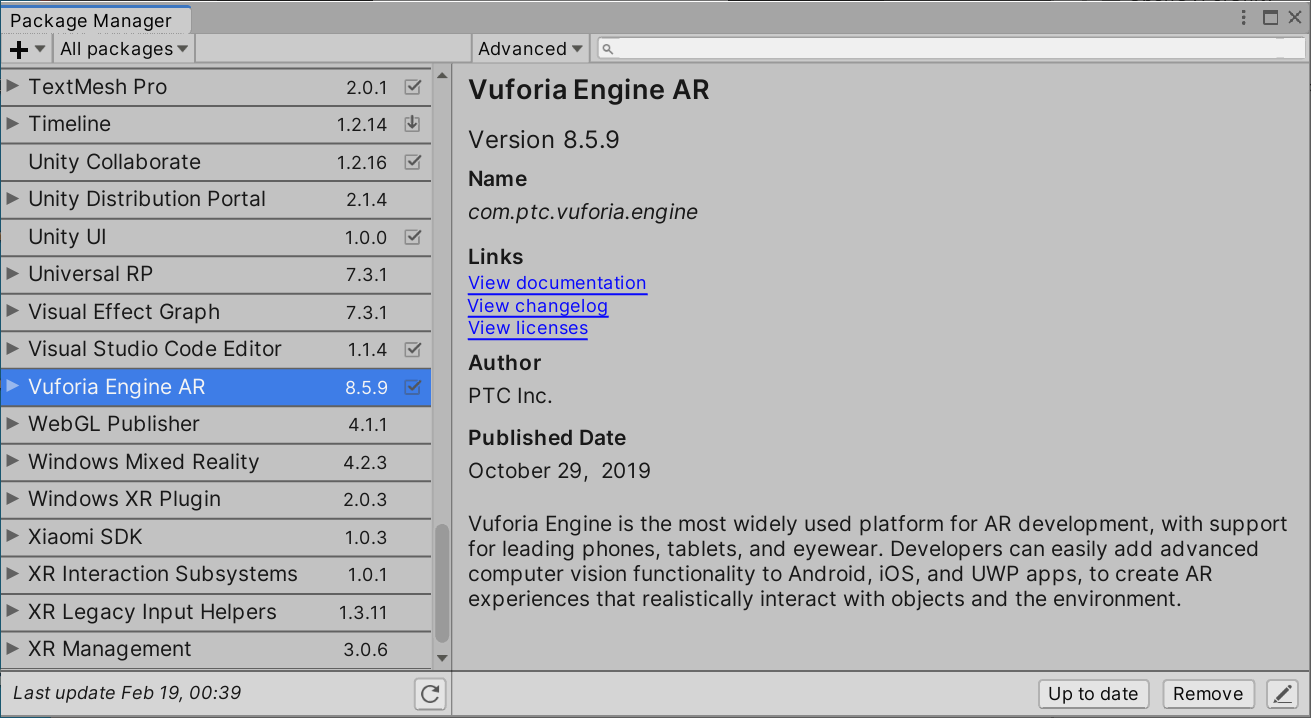Expand Visual Effect Graph versions
The width and height of the screenshot is (1311, 718).
[12, 312]
